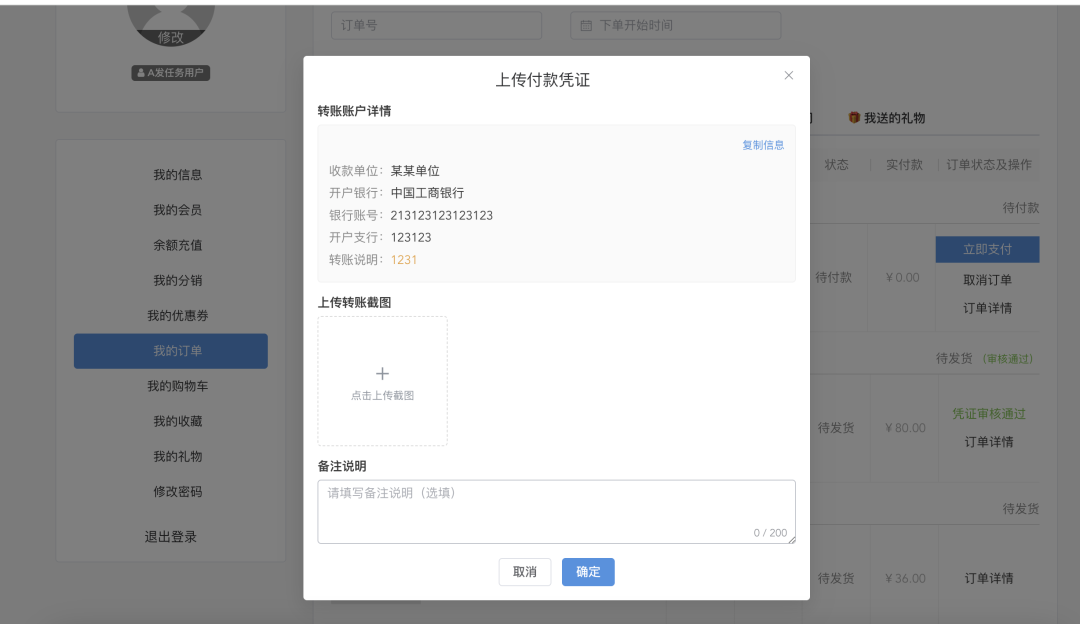Go to 余额充值 in the sidebar
The width and height of the screenshot is (1080, 624).
(178, 245)
